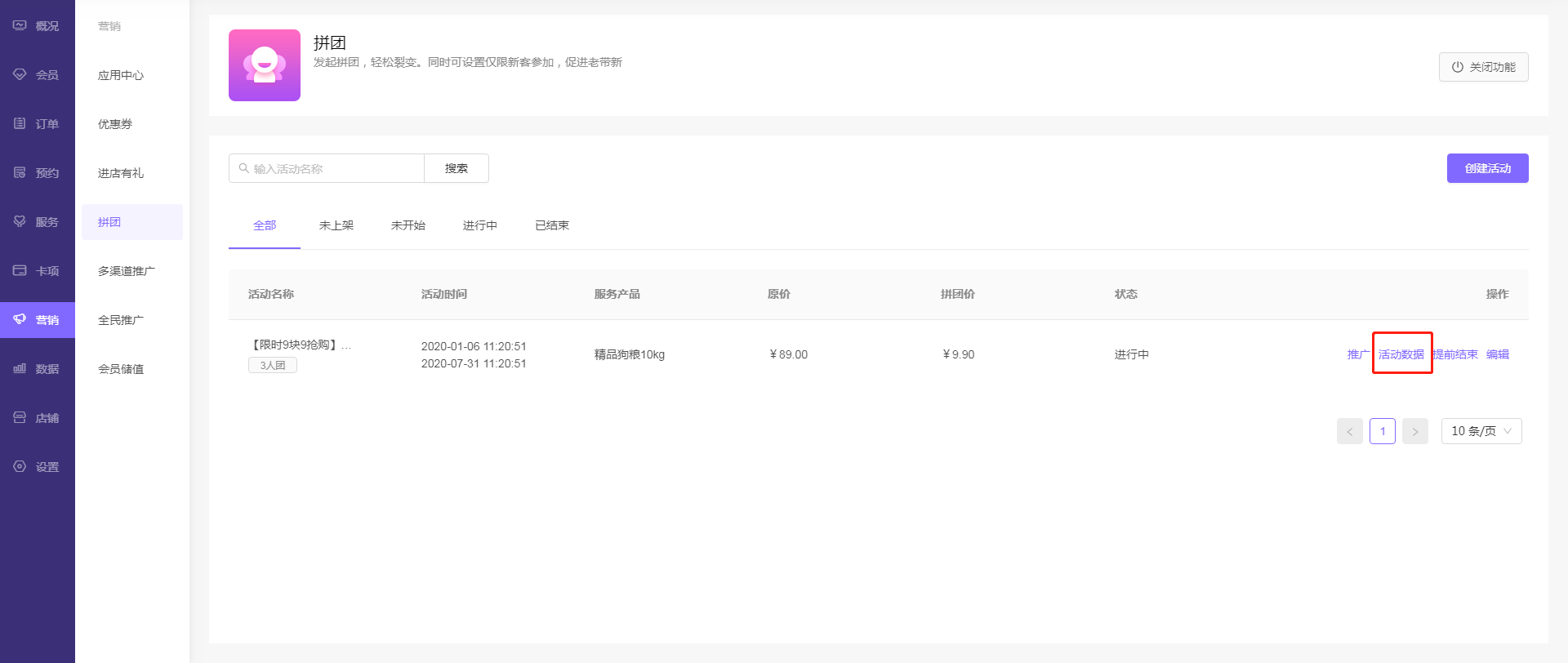1568x663 pixels.
Task: Switch to the 未开始 tab
Action: (408, 225)
